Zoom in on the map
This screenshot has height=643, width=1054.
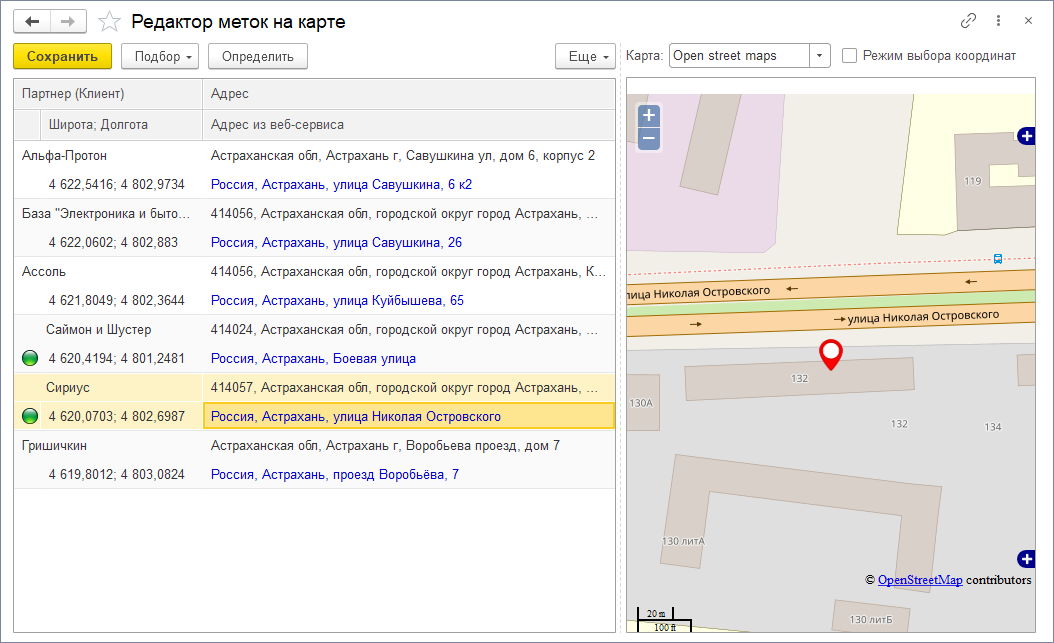tap(649, 116)
